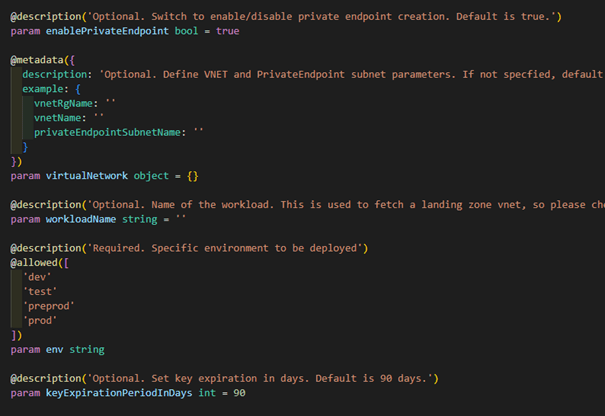The width and height of the screenshot is (605, 416).
Task: Click the 'test' allowed value
Action: (x=40, y=291)
